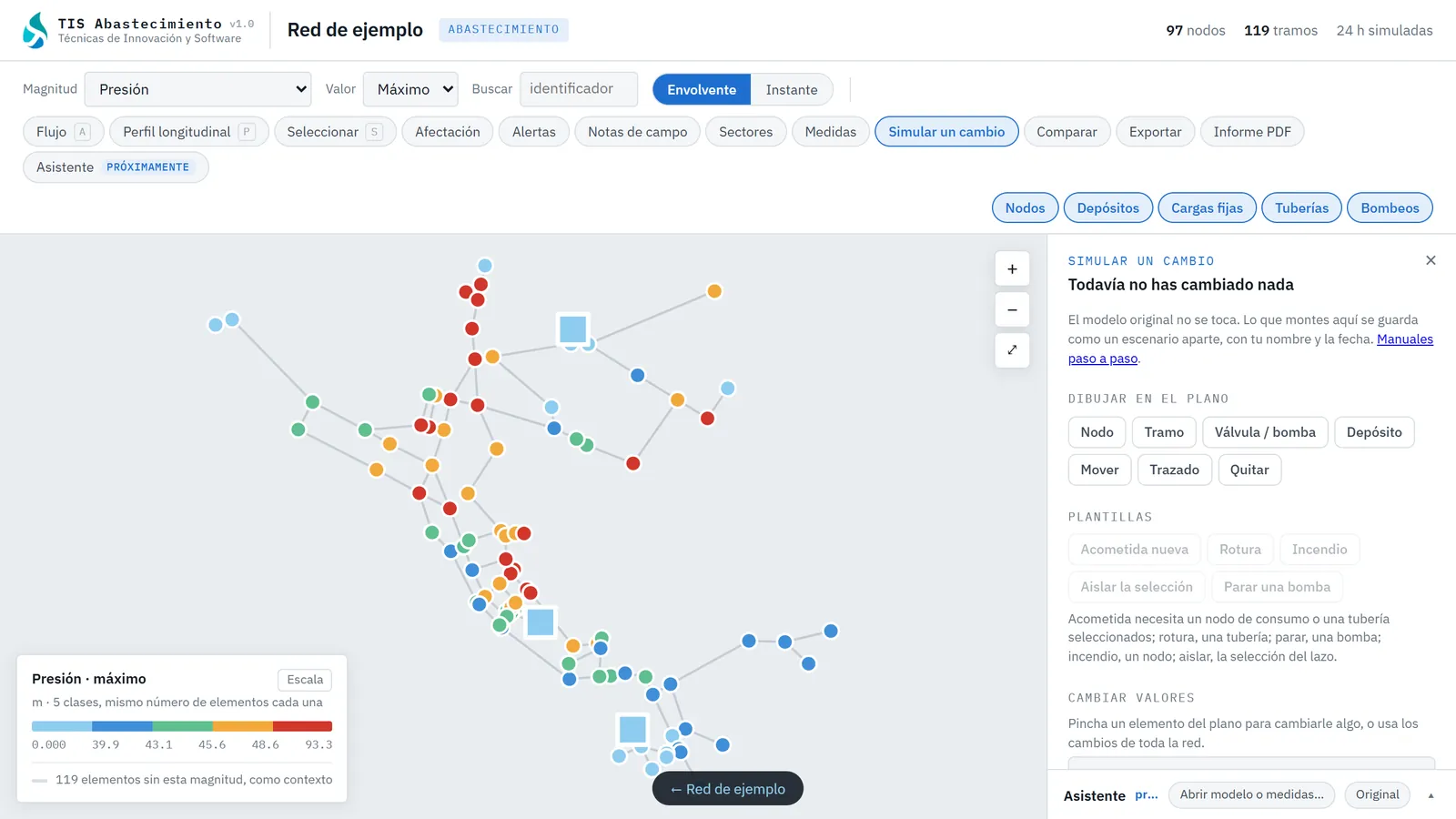The width and height of the screenshot is (1456, 819).
Task: Click the Escala button in the legend
Action: pos(305,680)
